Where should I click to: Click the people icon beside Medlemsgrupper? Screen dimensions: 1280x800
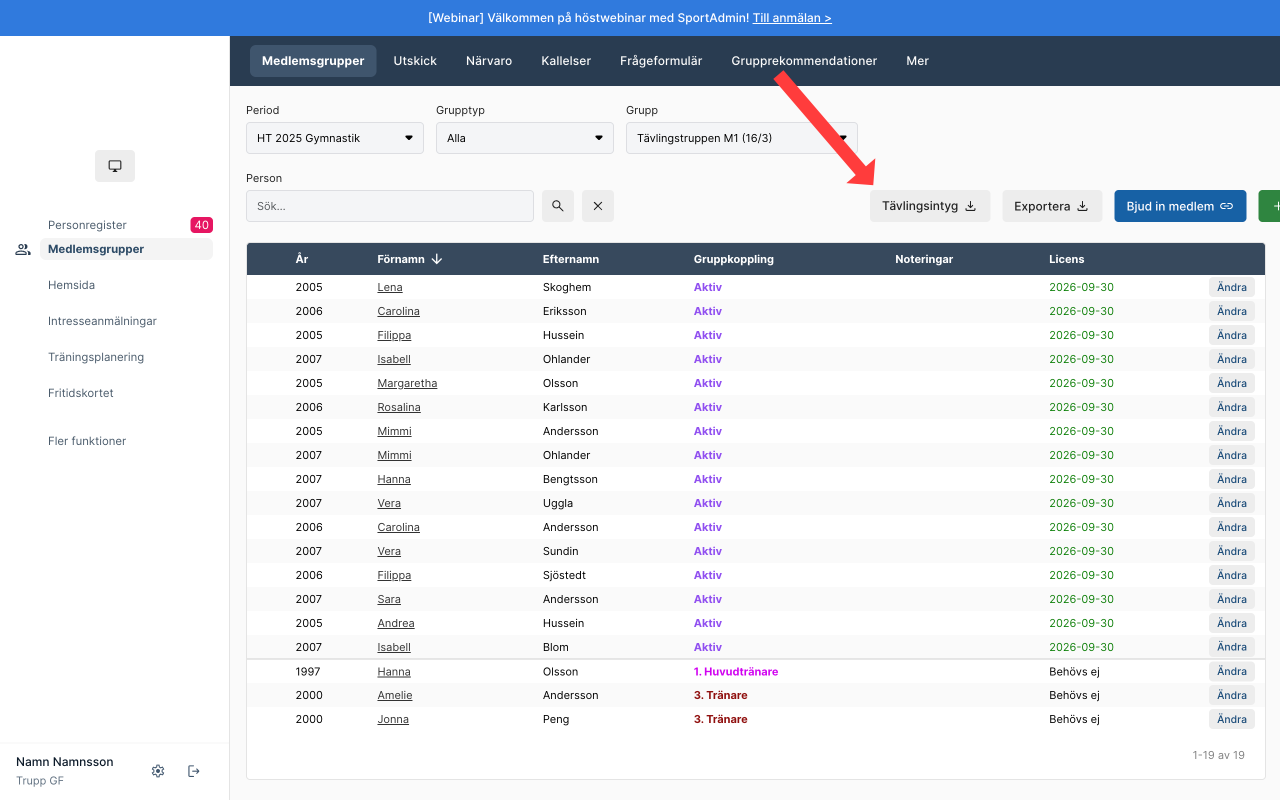23,250
